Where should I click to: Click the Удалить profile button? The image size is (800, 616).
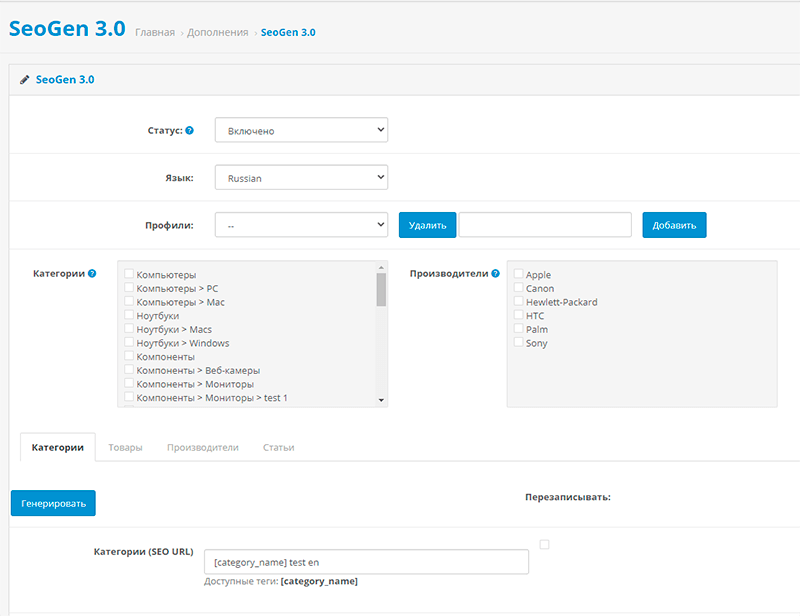click(427, 225)
